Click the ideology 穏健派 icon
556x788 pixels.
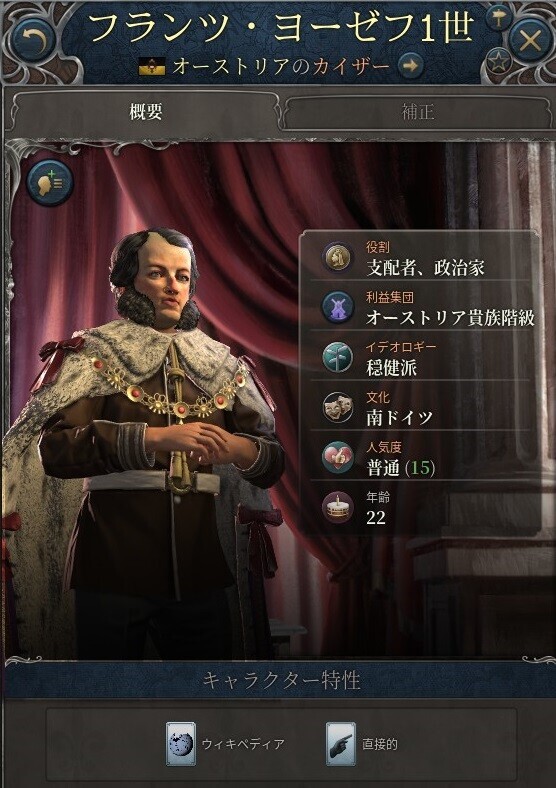point(337,357)
